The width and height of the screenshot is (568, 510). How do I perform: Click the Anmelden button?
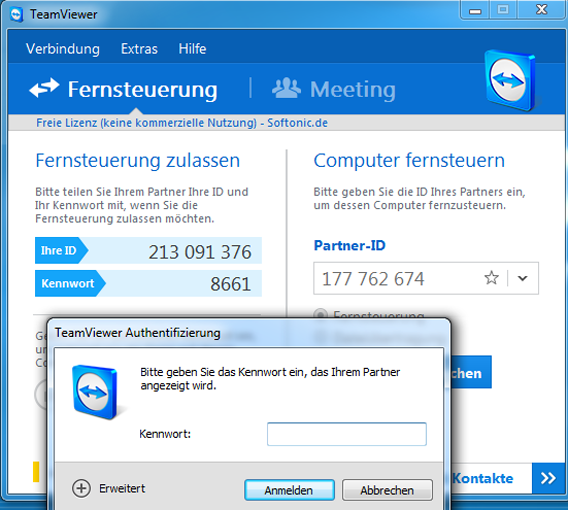tap(289, 490)
